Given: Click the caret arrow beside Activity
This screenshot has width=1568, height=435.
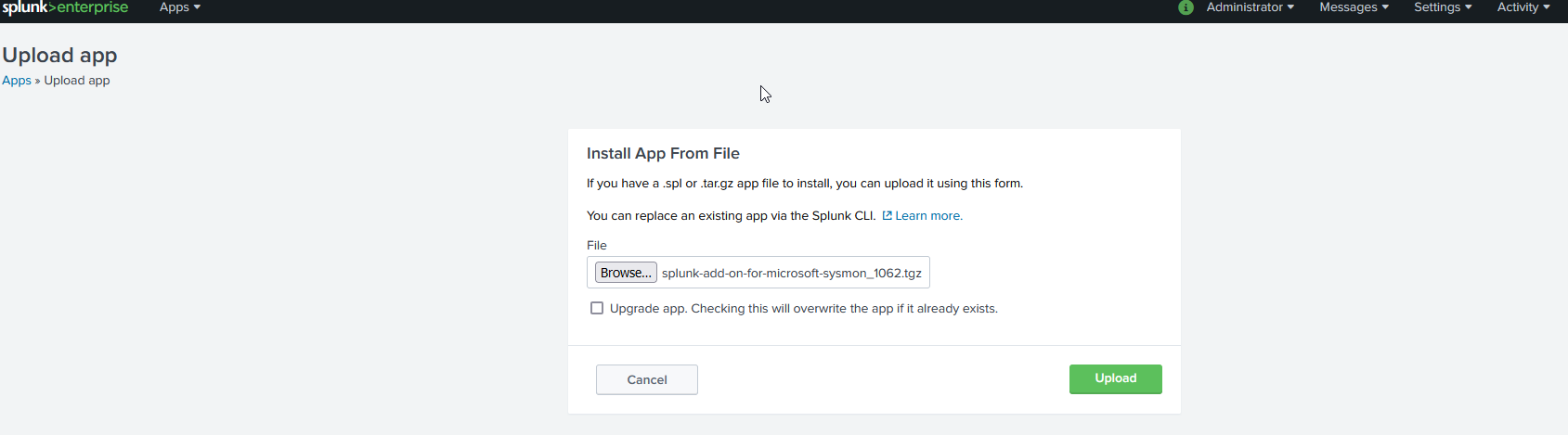Looking at the screenshot, I should pos(1547,7).
